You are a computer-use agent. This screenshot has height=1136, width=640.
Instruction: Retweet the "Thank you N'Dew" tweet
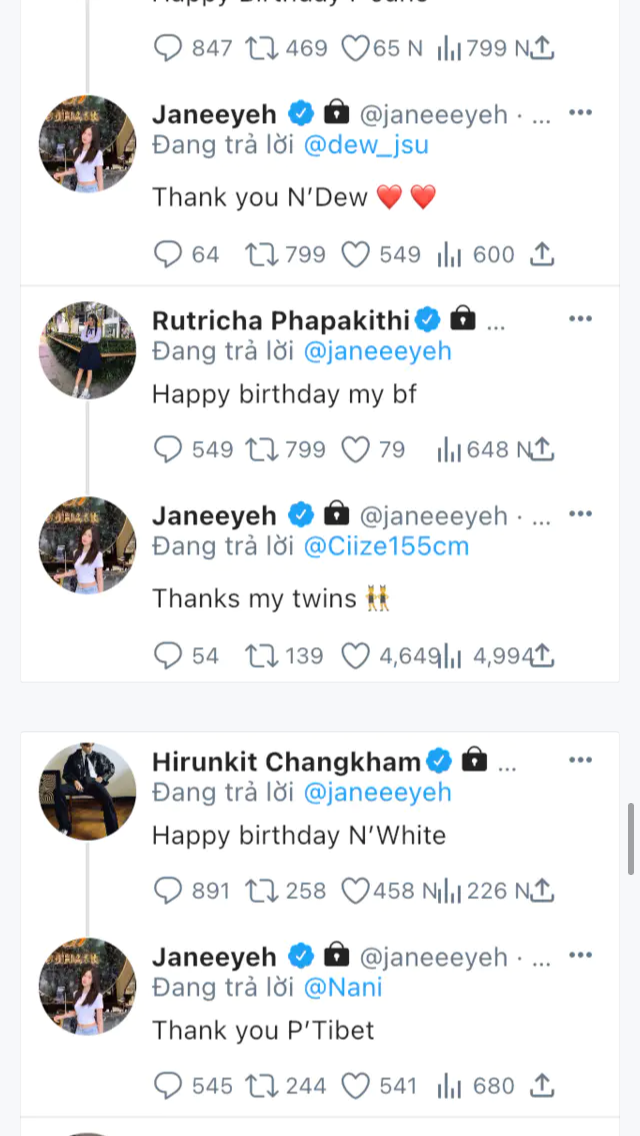260,255
